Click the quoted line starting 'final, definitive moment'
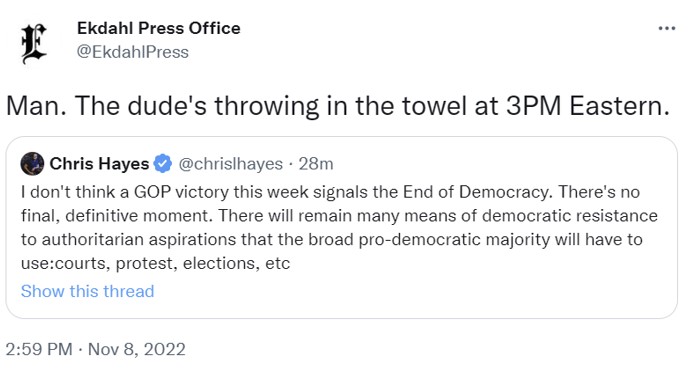The image size is (692, 370). click(339, 216)
